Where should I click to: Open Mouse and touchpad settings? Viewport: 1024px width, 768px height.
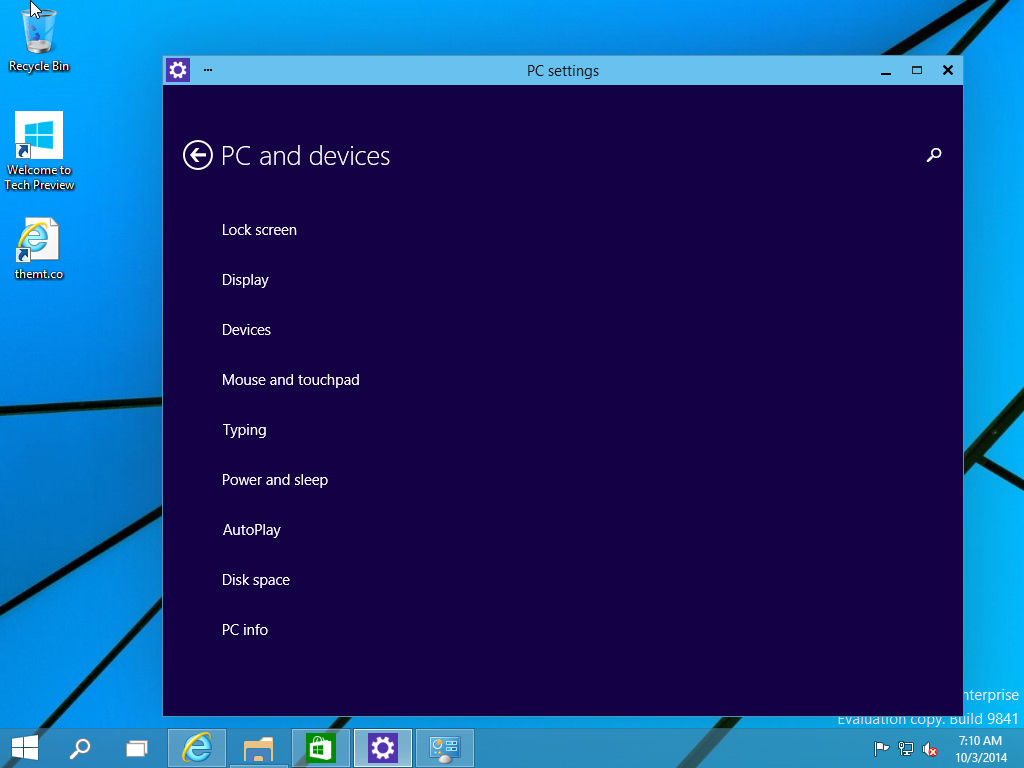290,380
